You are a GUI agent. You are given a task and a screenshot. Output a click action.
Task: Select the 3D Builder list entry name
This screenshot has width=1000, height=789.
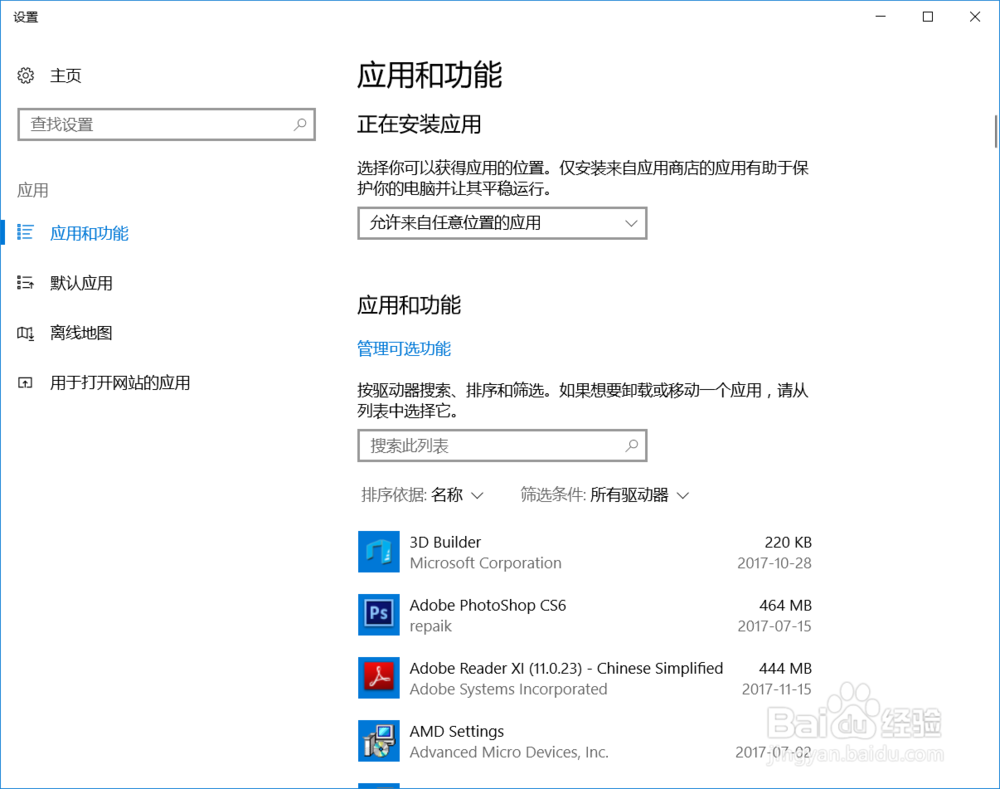[x=445, y=542]
